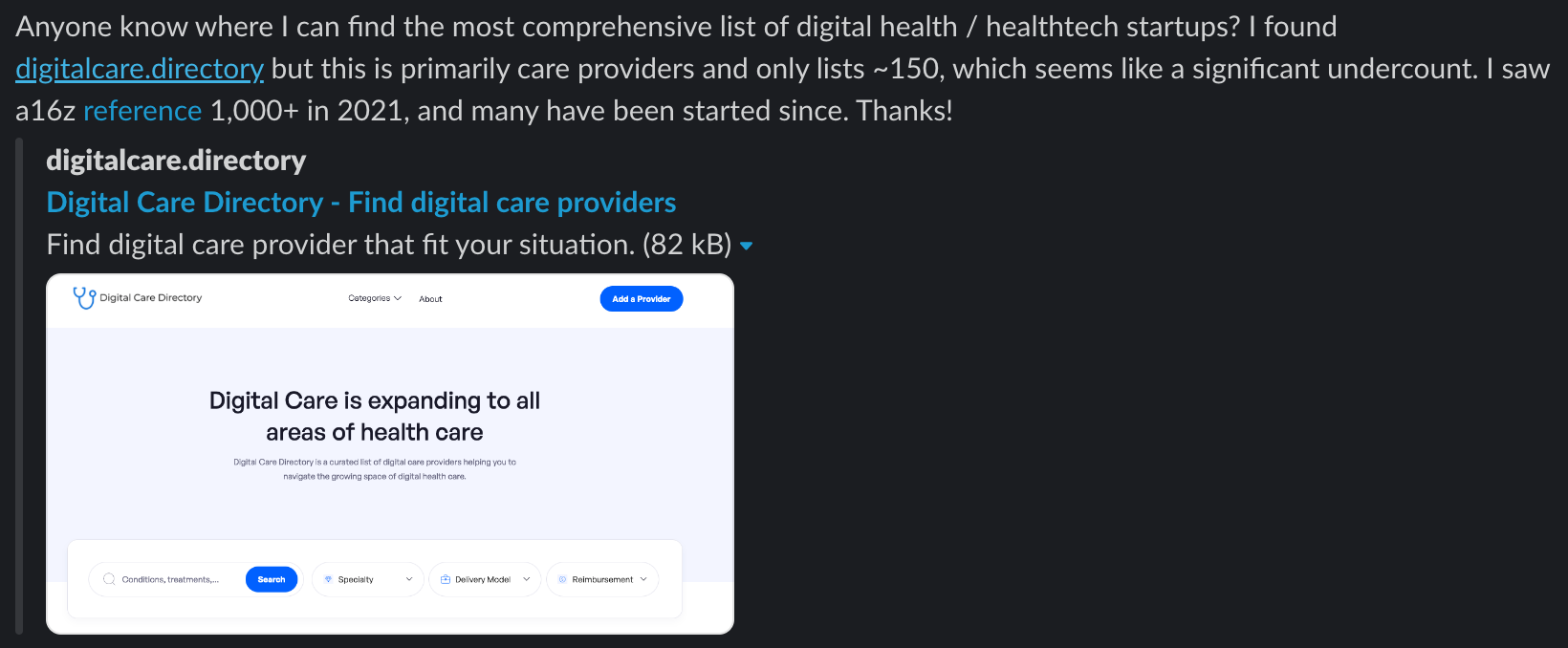Open preview image at the headline text
The image size is (1568, 648).
click(375, 416)
